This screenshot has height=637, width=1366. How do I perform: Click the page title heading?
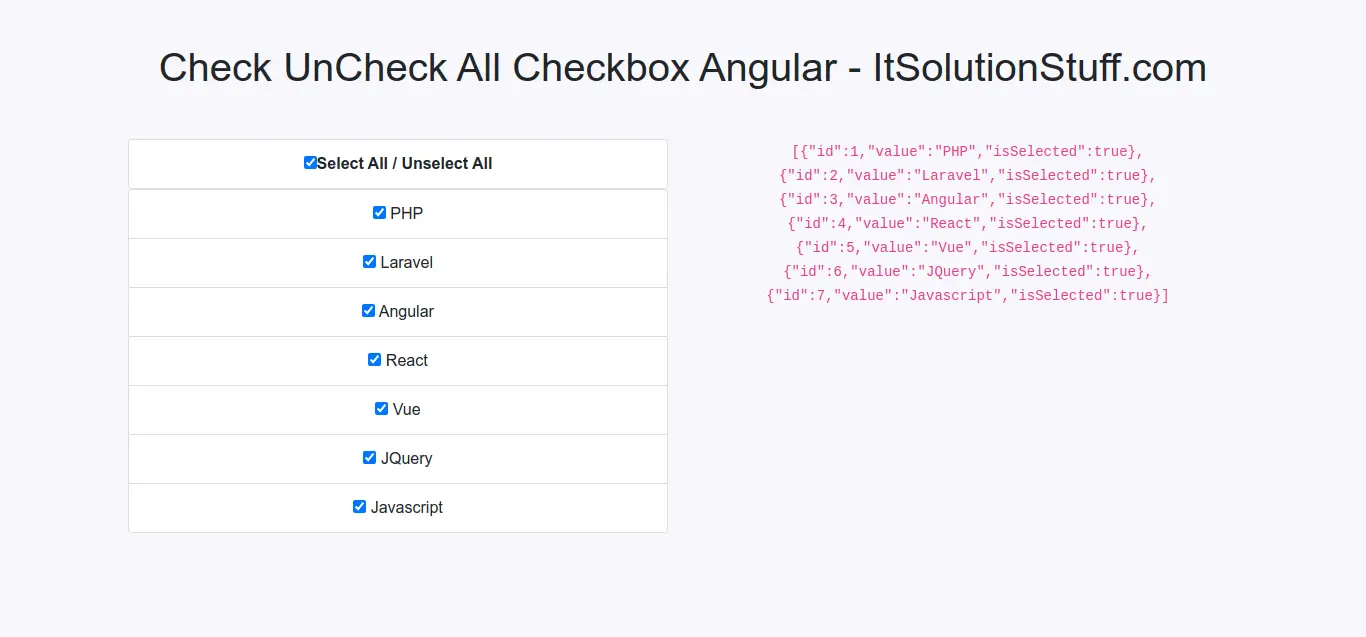683,68
